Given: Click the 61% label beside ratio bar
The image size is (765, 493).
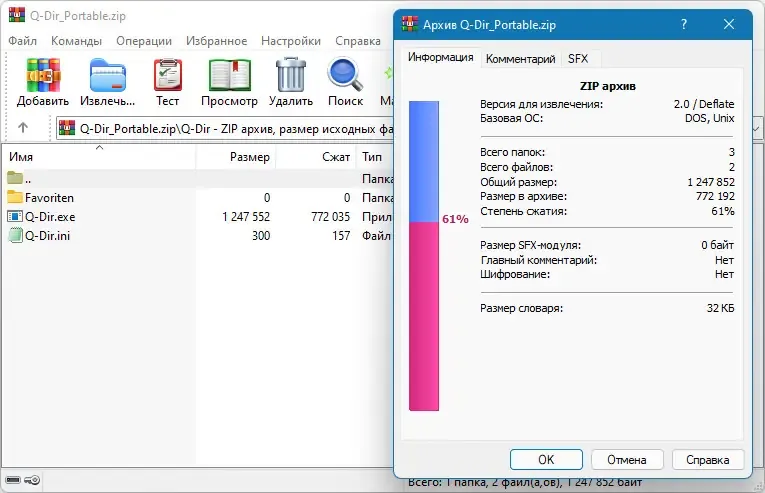Looking at the screenshot, I should click(455, 219).
